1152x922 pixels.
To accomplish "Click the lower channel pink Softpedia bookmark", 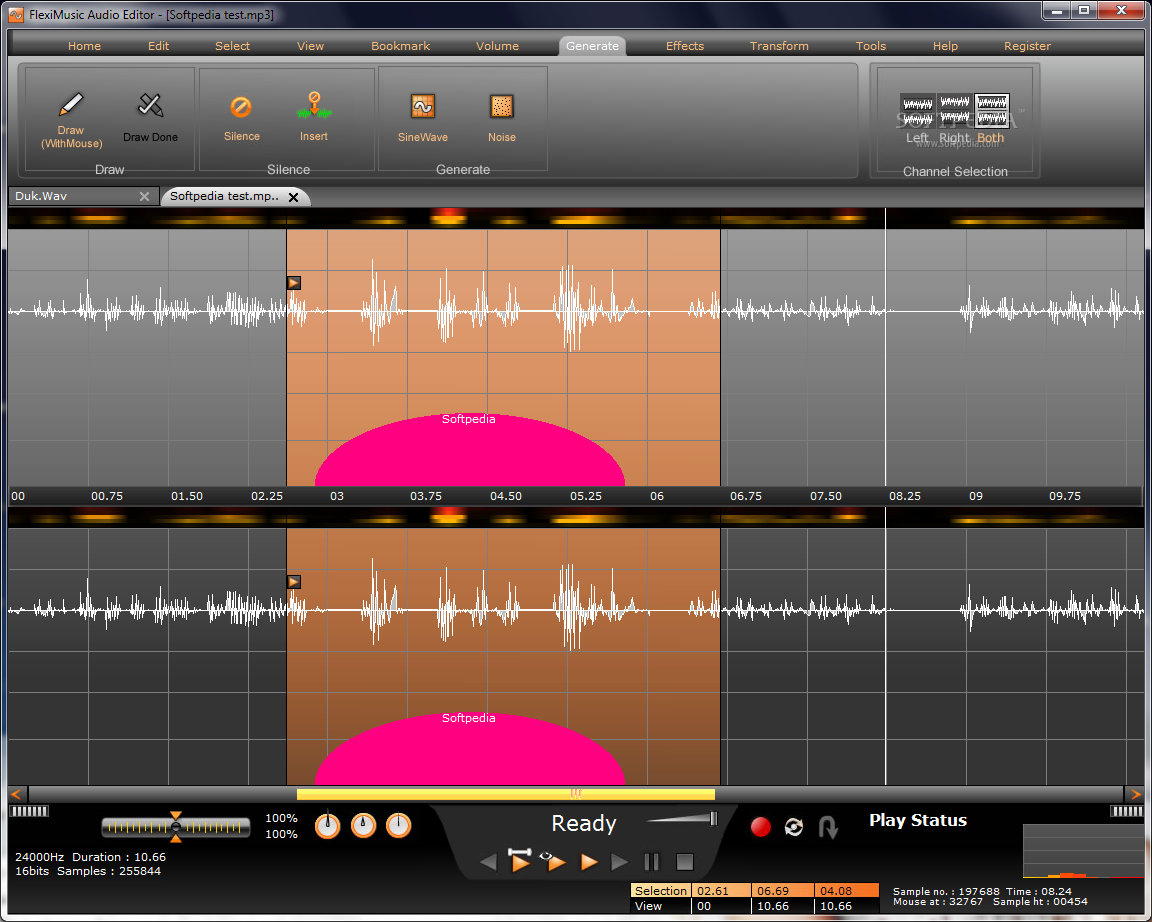I will coord(469,749).
